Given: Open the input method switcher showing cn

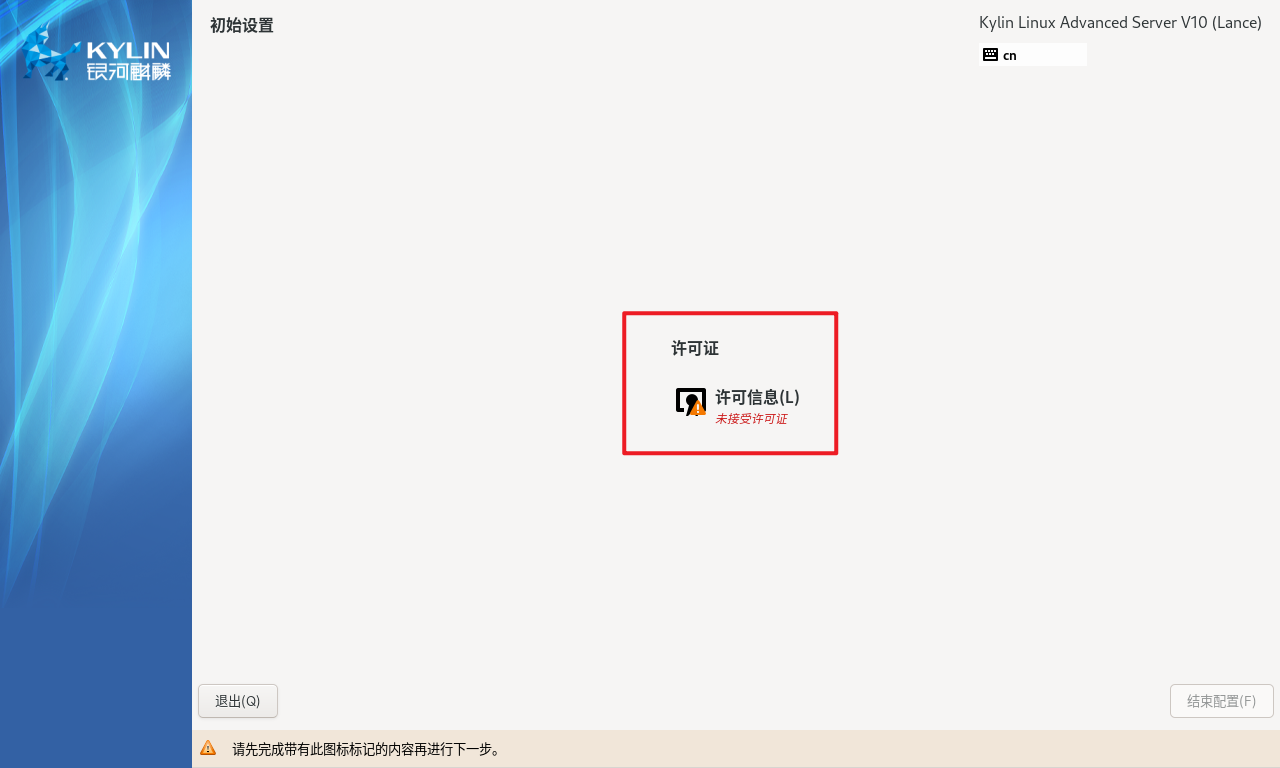Looking at the screenshot, I should [1033, 54].
